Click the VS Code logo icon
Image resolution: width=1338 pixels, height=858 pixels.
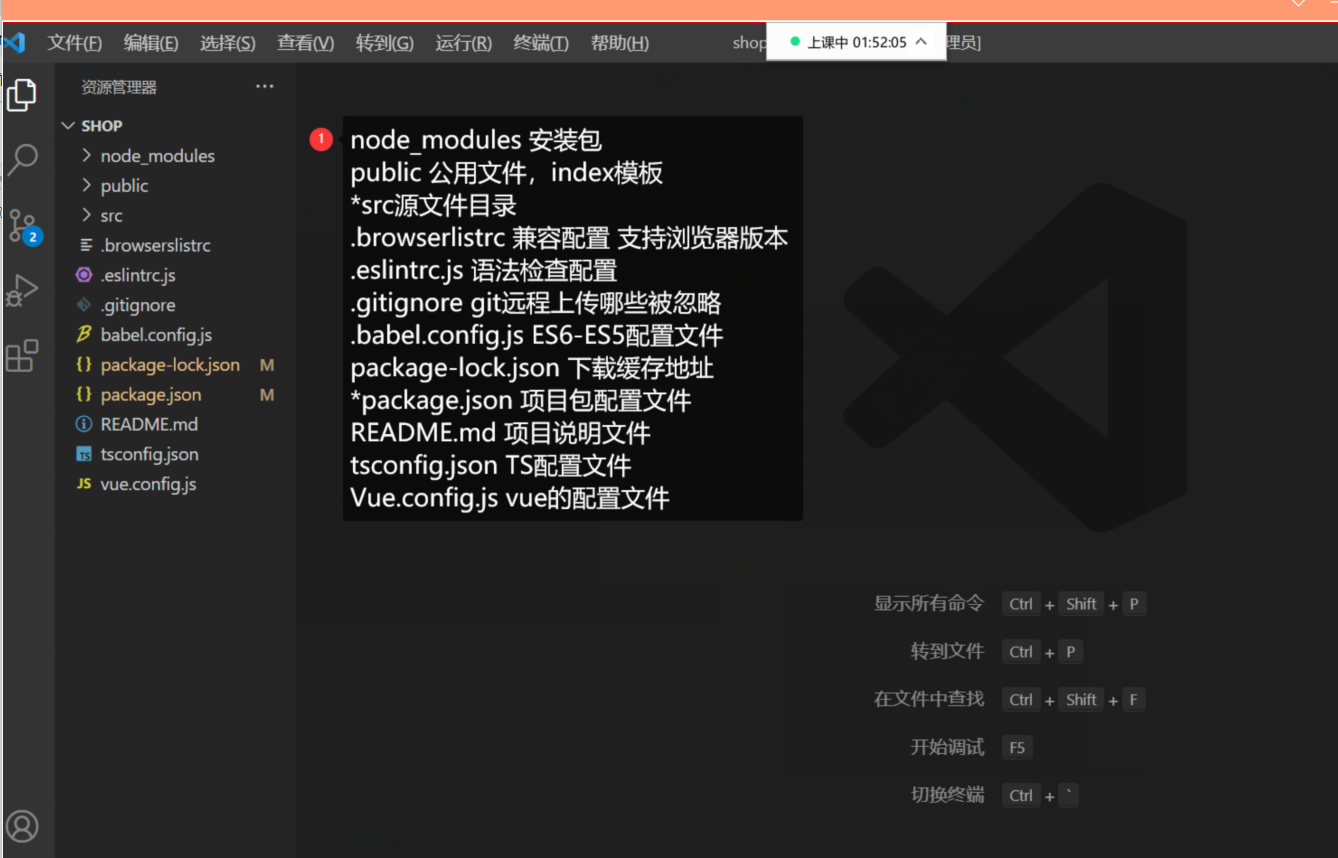pyautogui.click(x=14, y=43)
